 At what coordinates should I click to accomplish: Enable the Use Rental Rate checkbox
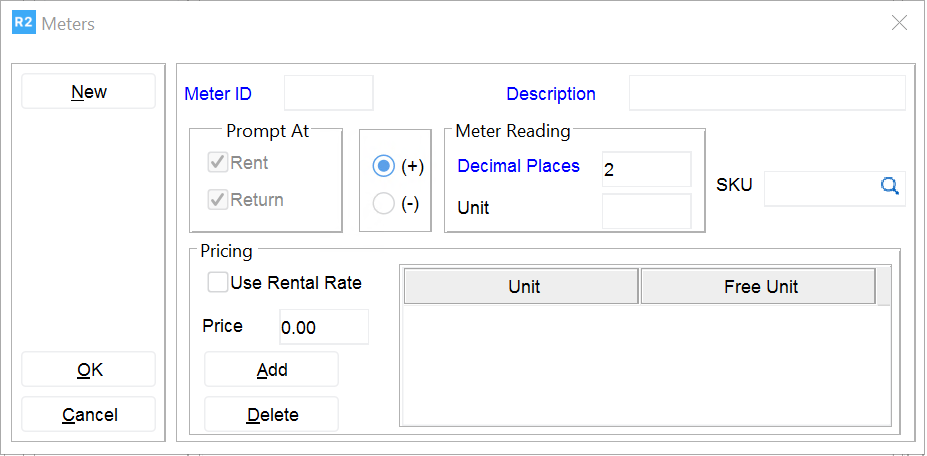pyautogui.click(x=217, y=283)
